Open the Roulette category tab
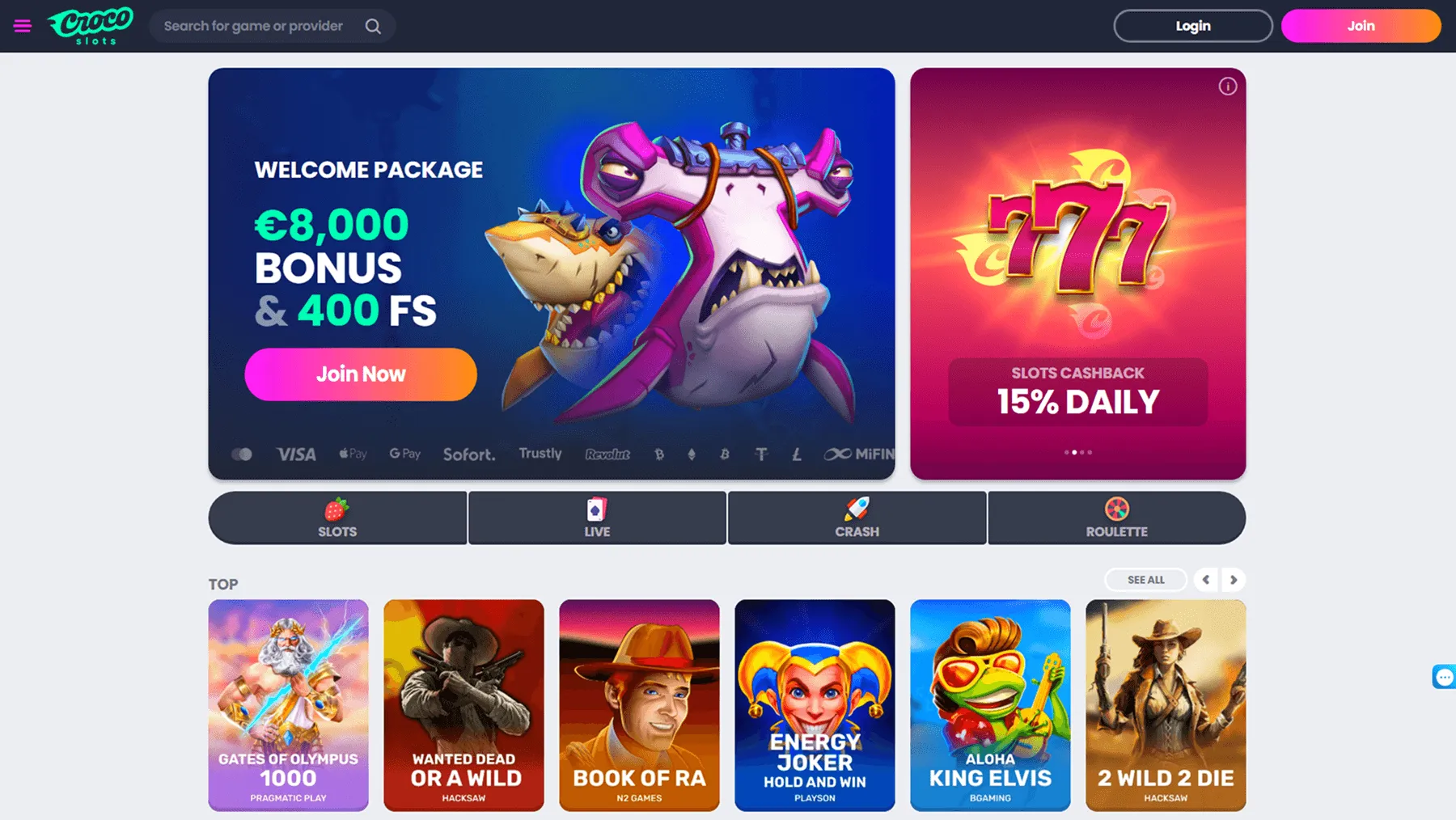The height and width of the screenshot is (820, 1456). (1116, 518)
